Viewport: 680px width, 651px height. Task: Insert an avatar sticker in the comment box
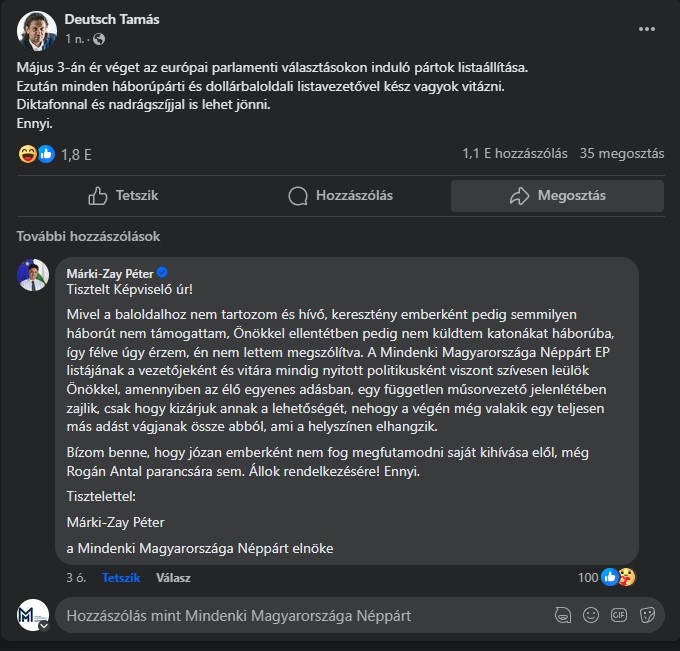[564, 614]
